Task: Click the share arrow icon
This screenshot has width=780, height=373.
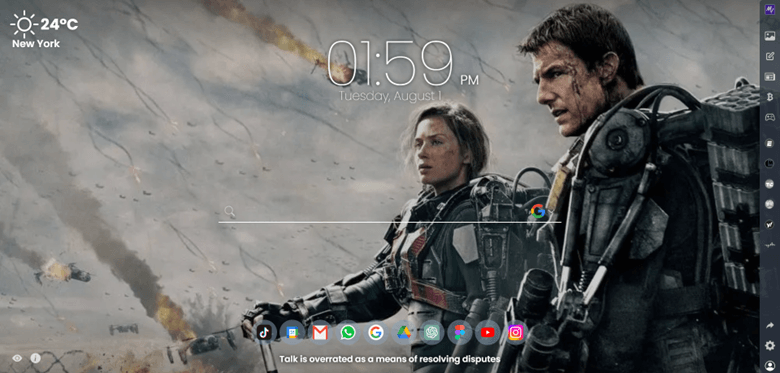Action: coord(770,325)
